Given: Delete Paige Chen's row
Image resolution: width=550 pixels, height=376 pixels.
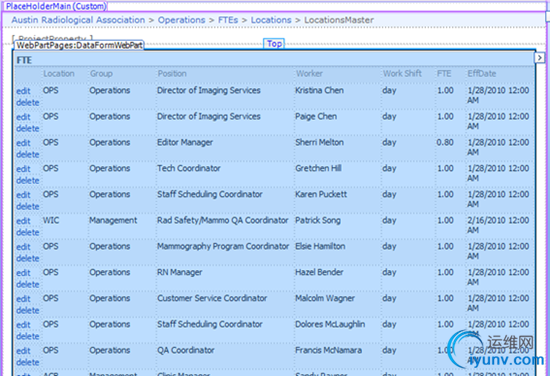Looking at the screenshot, I should tap(28, 129).
